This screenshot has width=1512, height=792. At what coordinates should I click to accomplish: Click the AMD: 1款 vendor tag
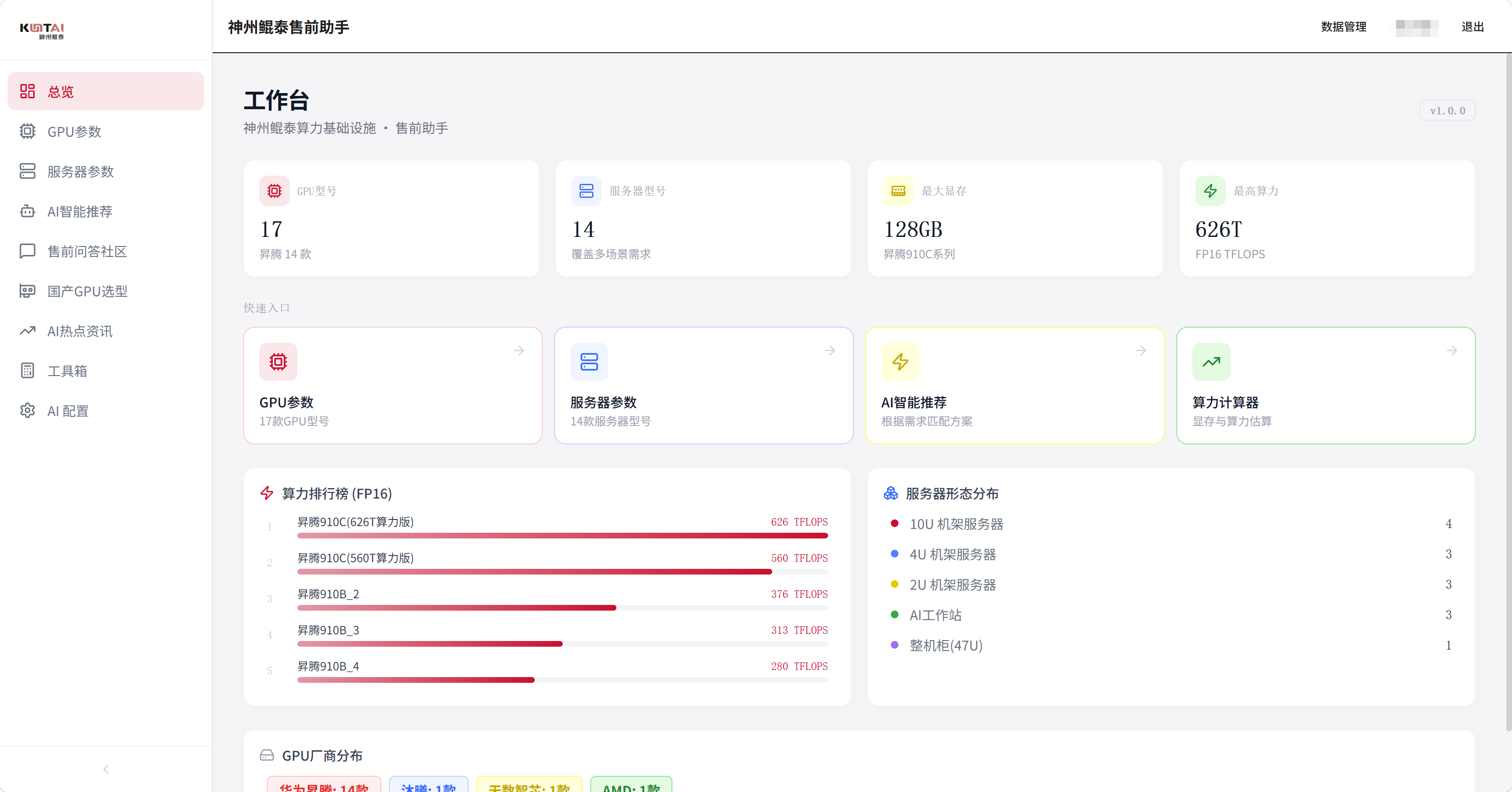pos(631,785)
